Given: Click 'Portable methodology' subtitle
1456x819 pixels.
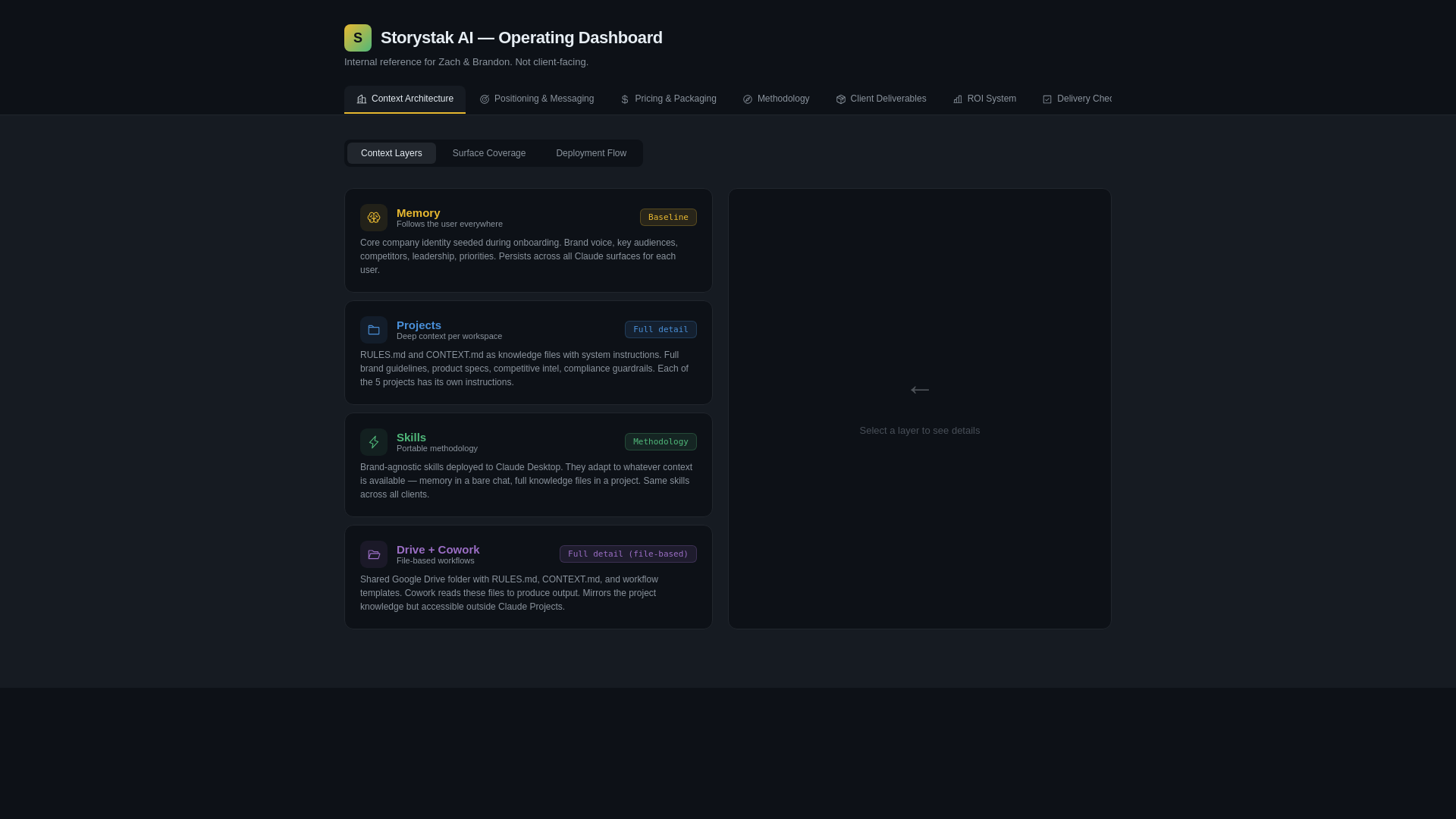Looking at the screenshot, I should pyautogui.click(x=437, y=449).
